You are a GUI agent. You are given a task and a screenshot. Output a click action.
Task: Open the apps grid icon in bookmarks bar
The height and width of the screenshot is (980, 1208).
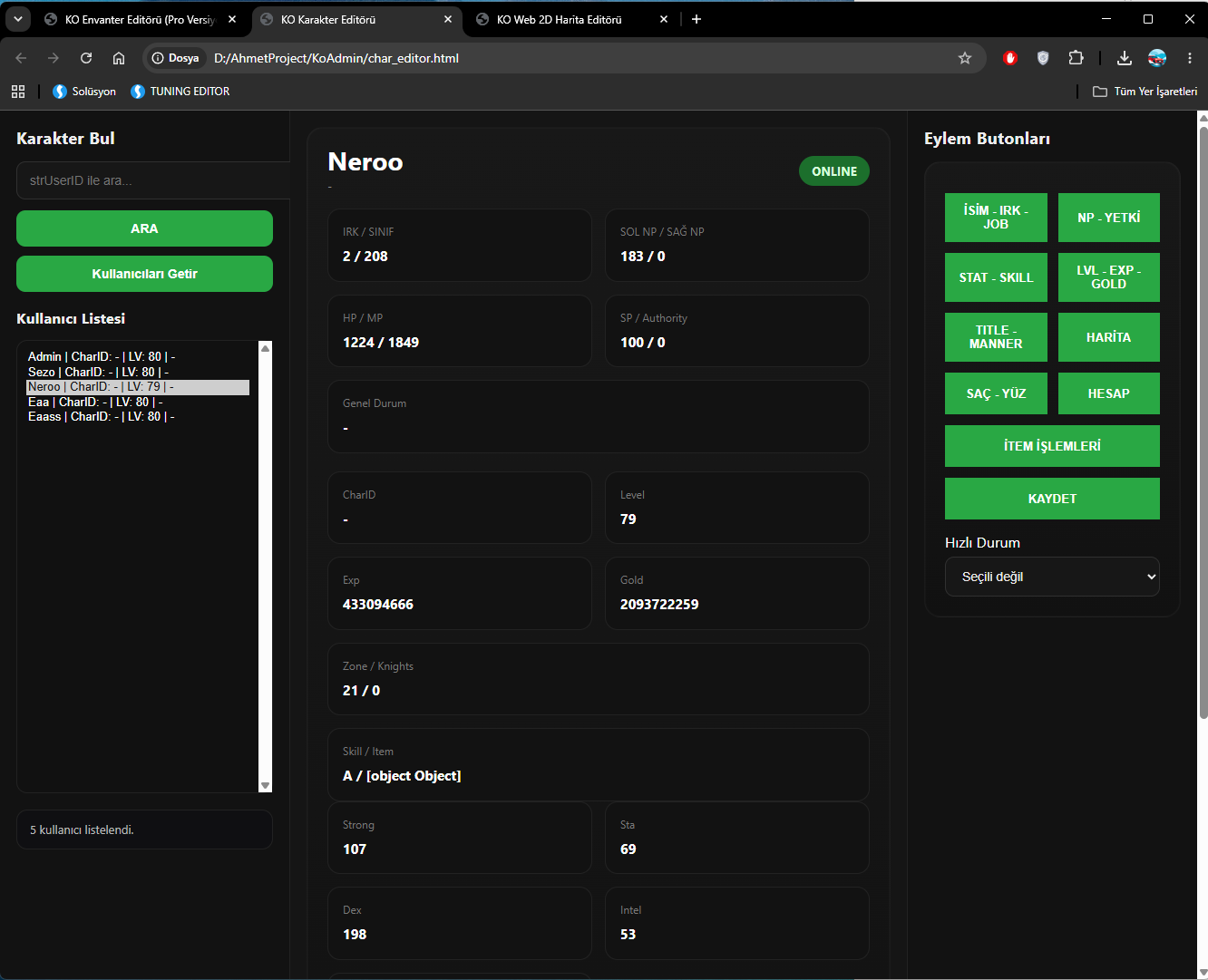[x=18, y=92]
